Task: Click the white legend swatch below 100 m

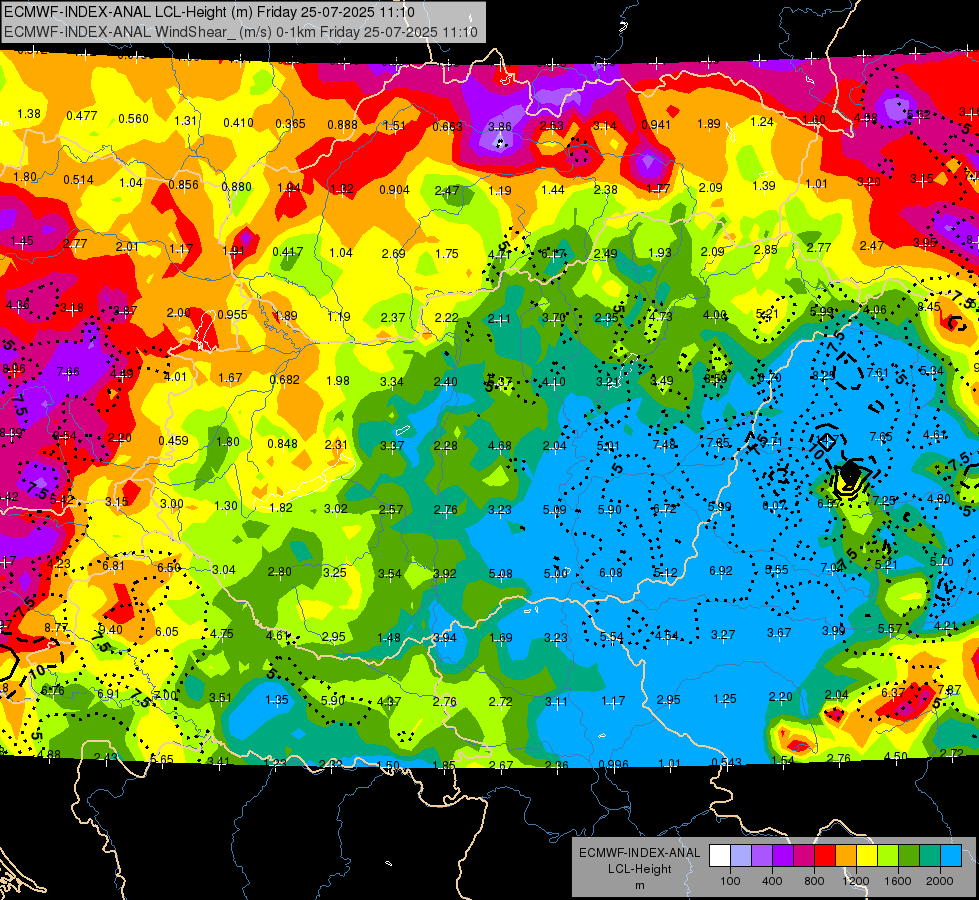Action: [x=720, y=855]
